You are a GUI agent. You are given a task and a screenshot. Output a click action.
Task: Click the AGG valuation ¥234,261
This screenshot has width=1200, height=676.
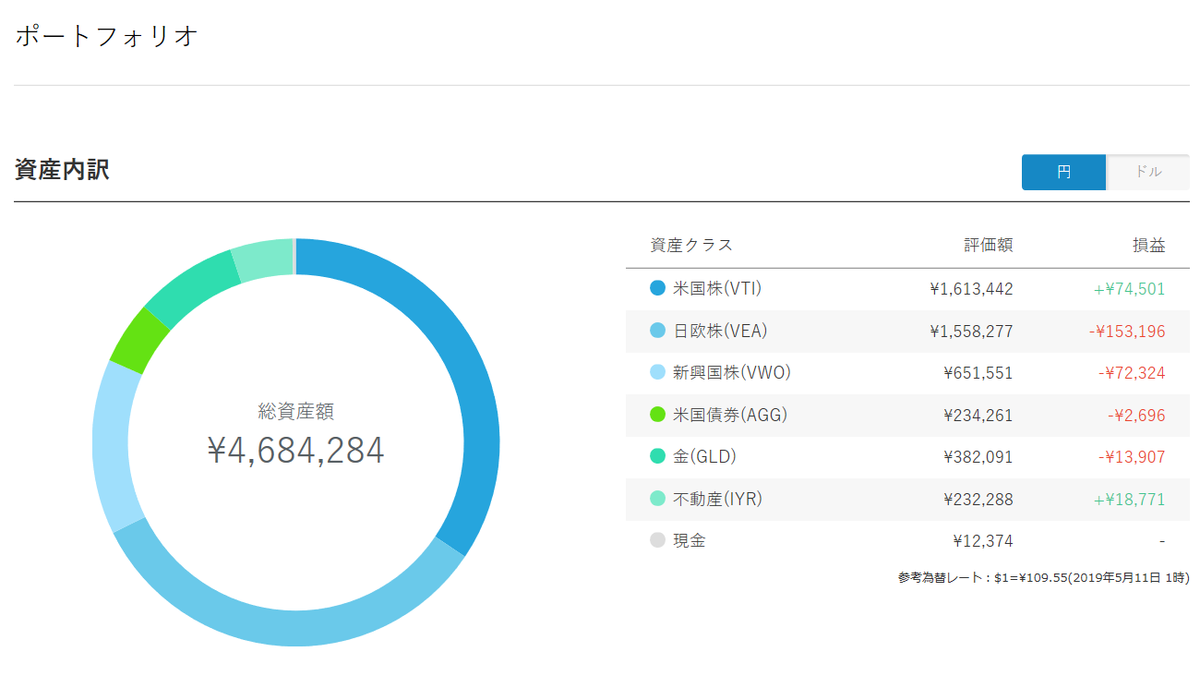(x=978, y=415)
